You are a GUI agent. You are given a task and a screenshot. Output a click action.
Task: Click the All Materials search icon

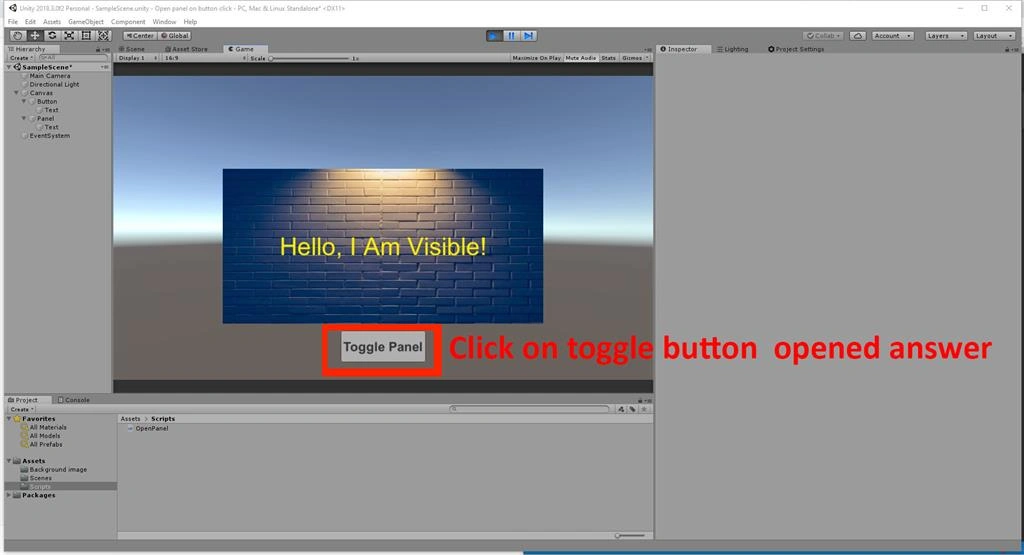[24, 428]
